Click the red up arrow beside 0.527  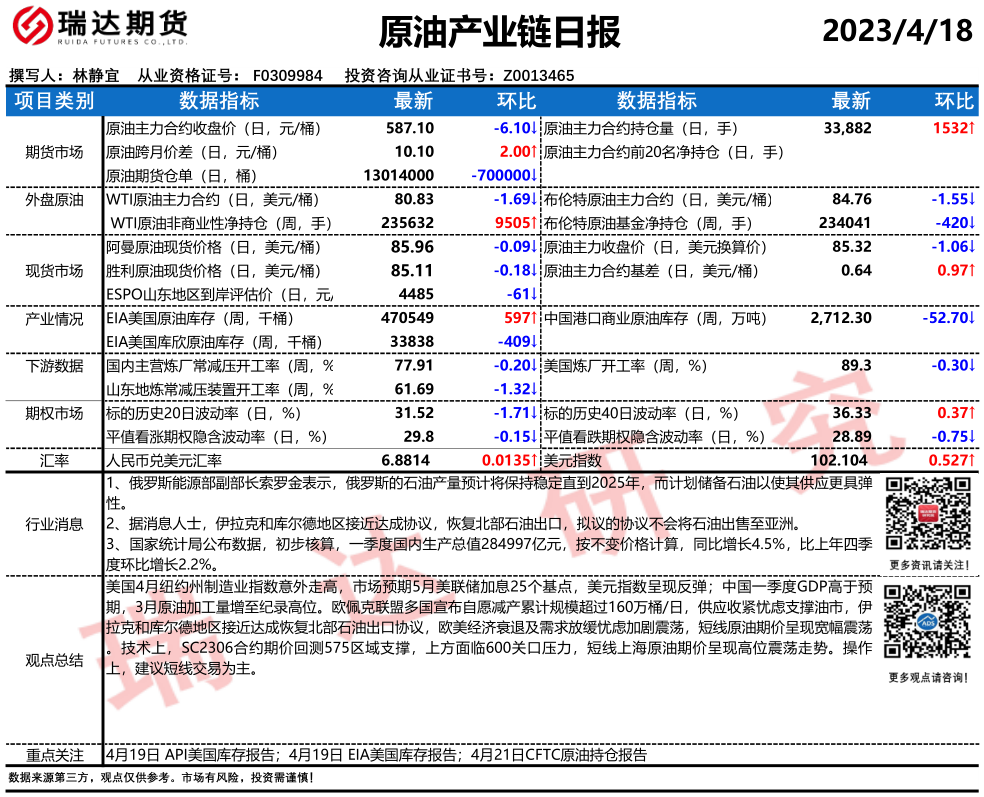tap(971, 460)
